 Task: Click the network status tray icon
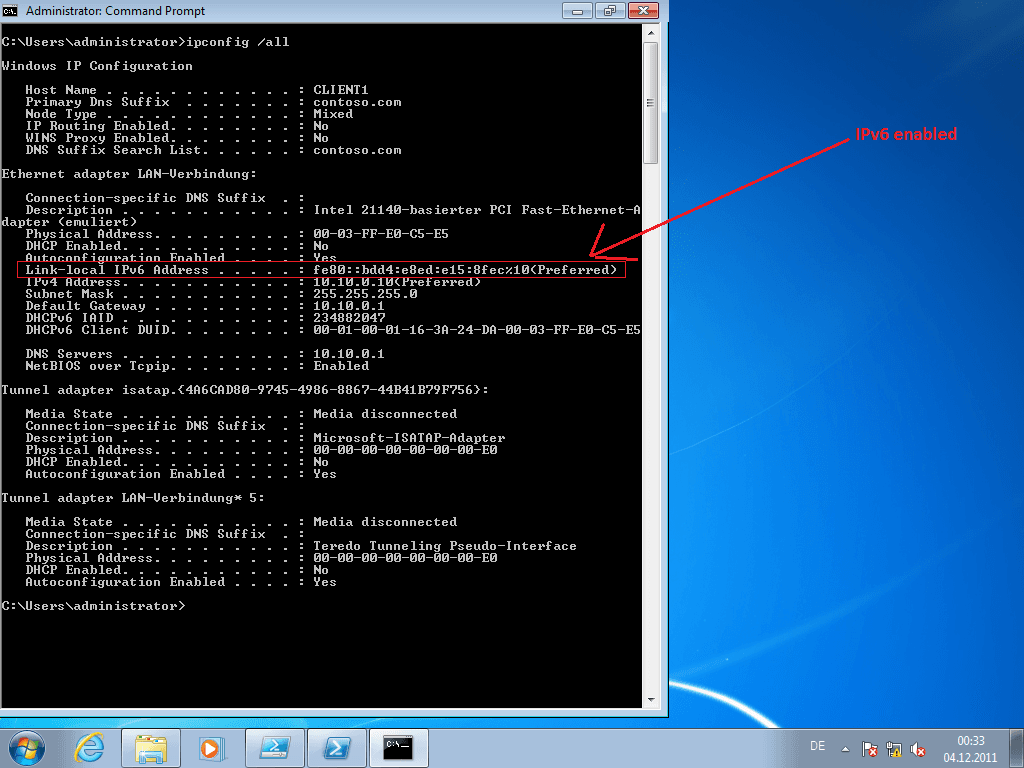(x=894, y=748)
